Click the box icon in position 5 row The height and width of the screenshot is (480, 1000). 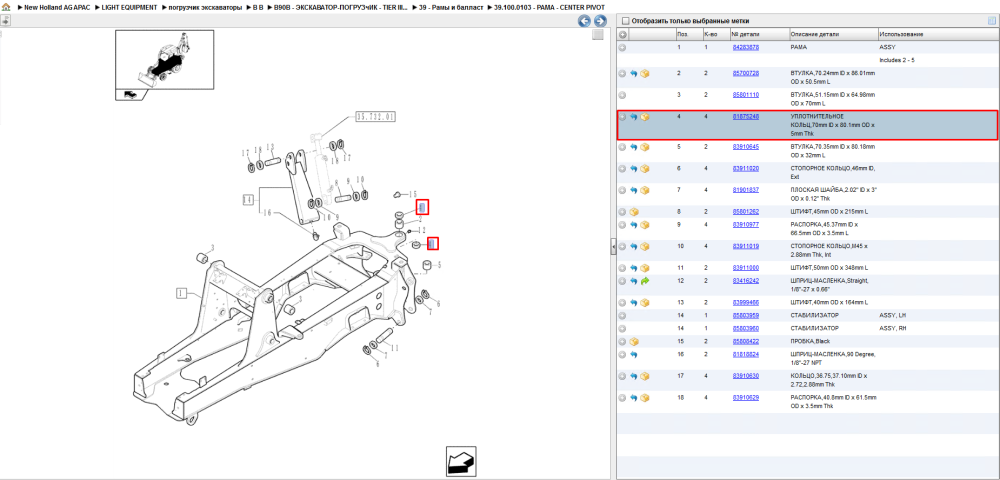click(645, 147)
